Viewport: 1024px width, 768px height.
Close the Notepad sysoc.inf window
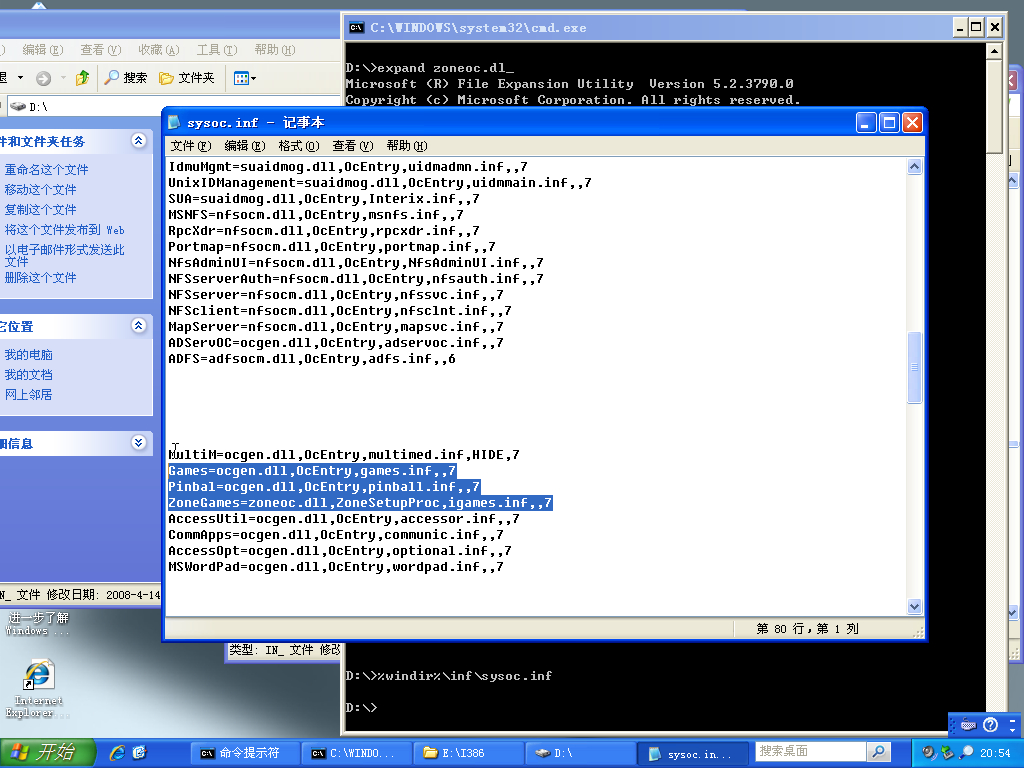(x=912, y=123)
